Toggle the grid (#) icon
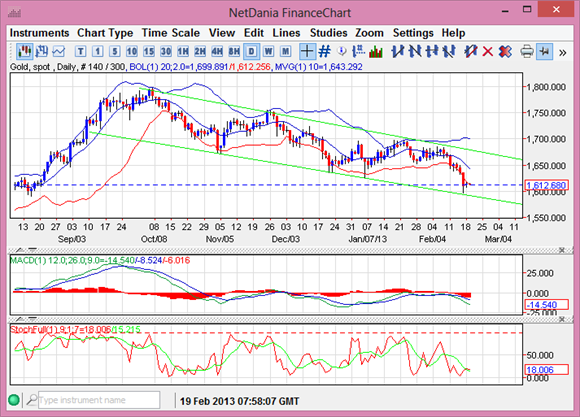 324,51
